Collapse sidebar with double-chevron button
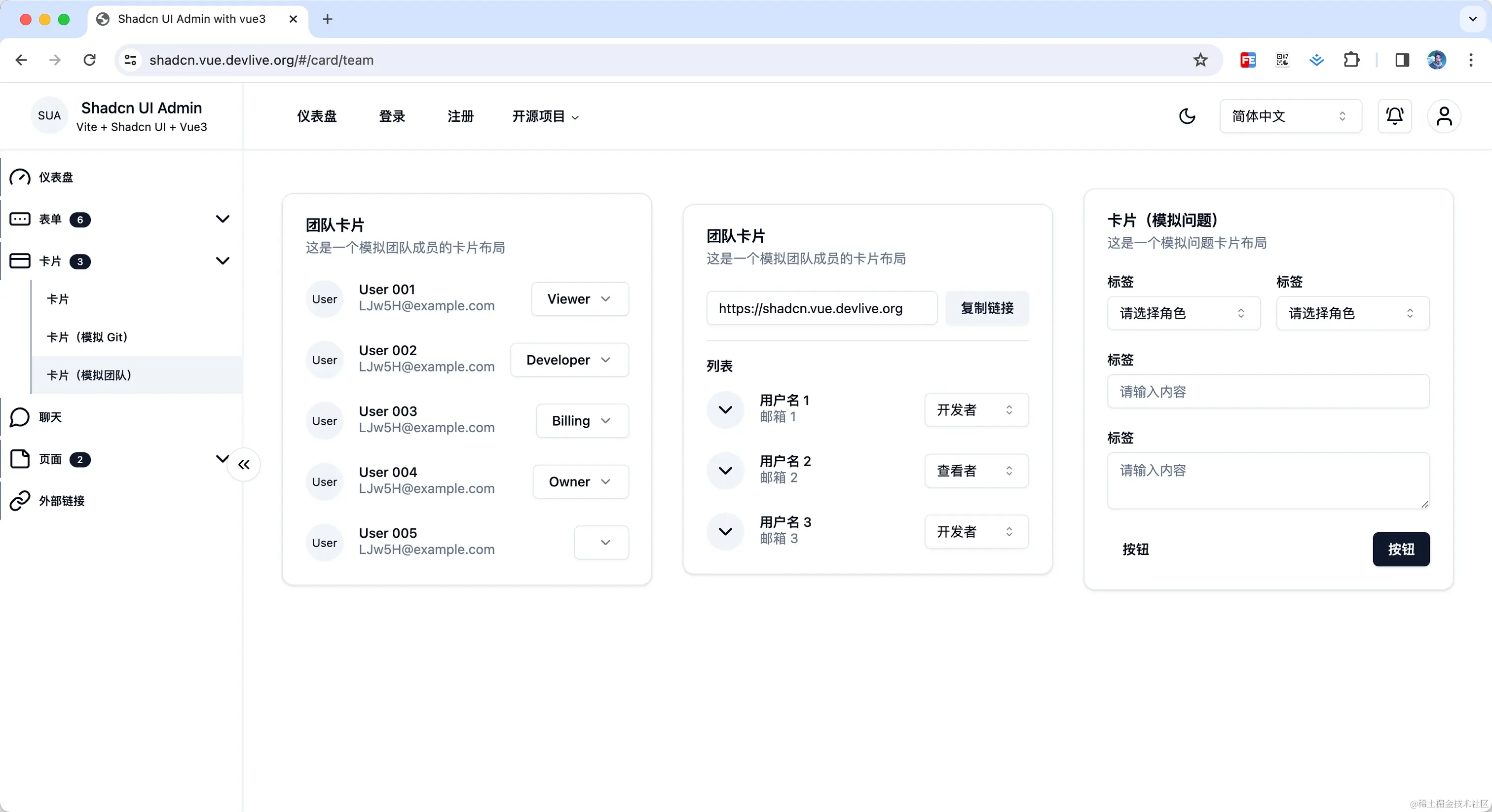 pos(244,465)
